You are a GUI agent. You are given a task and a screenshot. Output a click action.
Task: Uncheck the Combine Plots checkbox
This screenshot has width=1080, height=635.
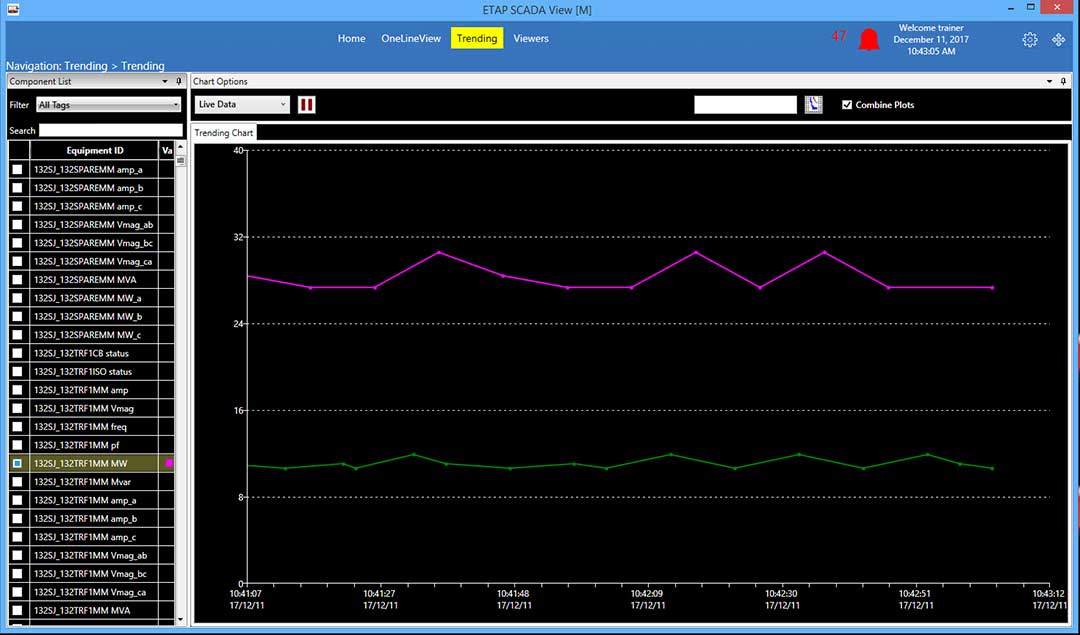(847, 105)
